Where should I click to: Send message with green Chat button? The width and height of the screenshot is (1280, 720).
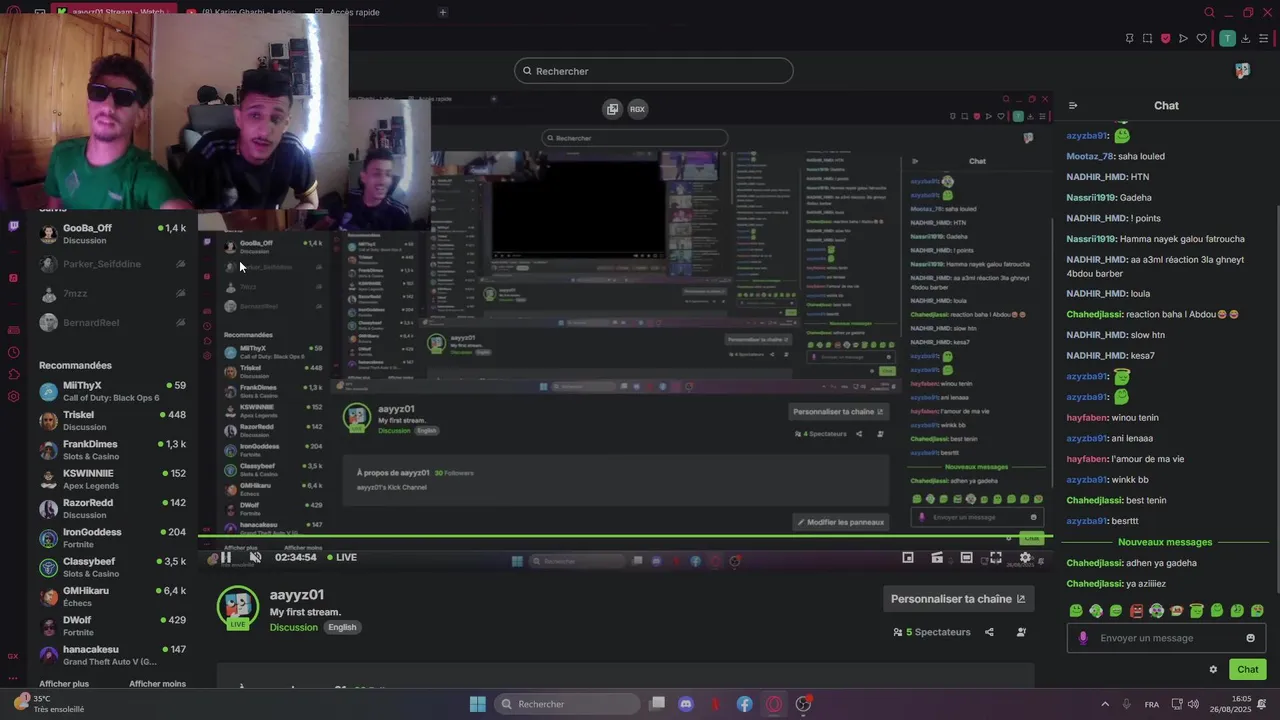pyautogui.click(x=1247, y=670)
